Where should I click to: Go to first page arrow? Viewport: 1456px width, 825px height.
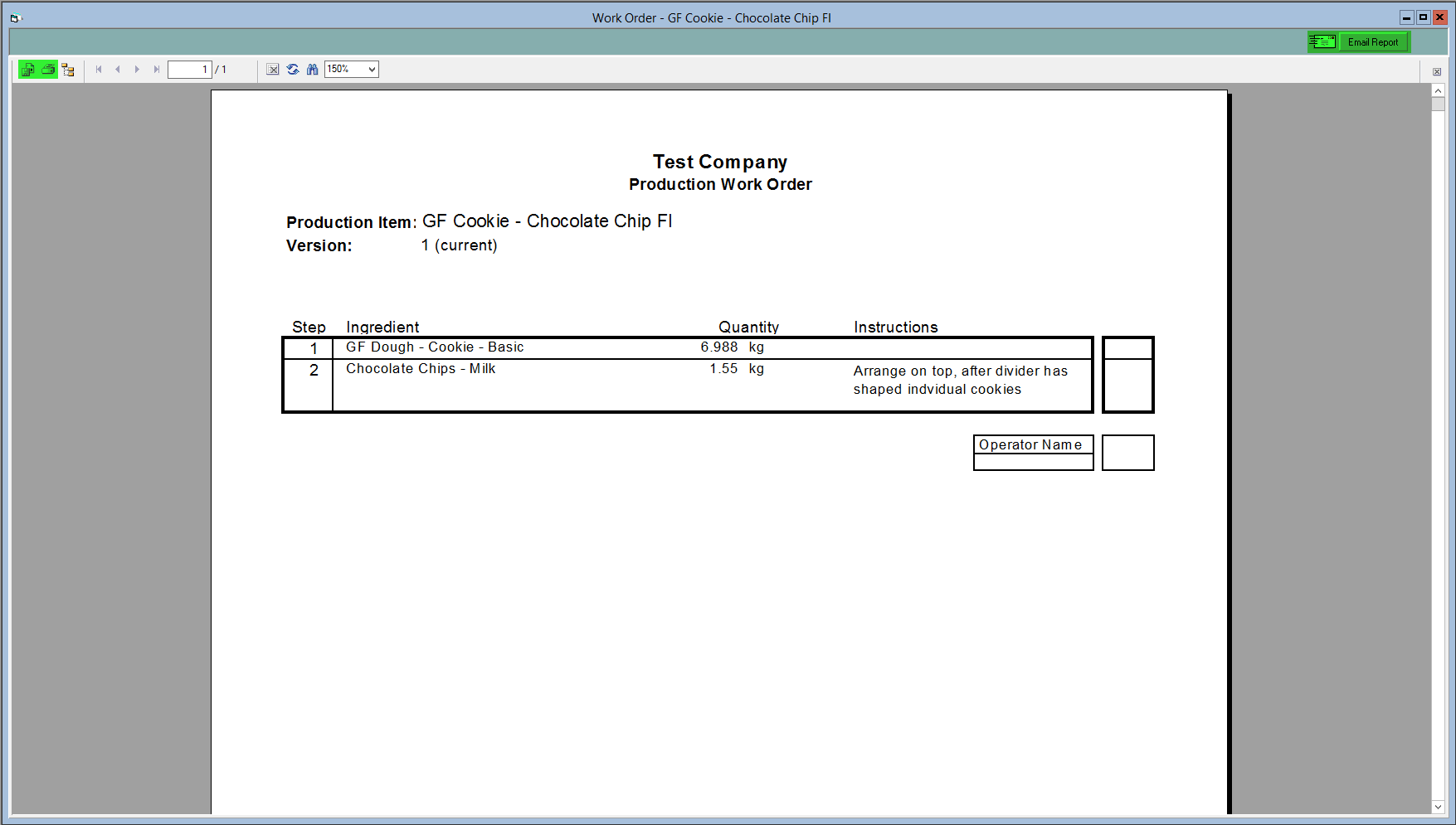(x=99, y=70)
